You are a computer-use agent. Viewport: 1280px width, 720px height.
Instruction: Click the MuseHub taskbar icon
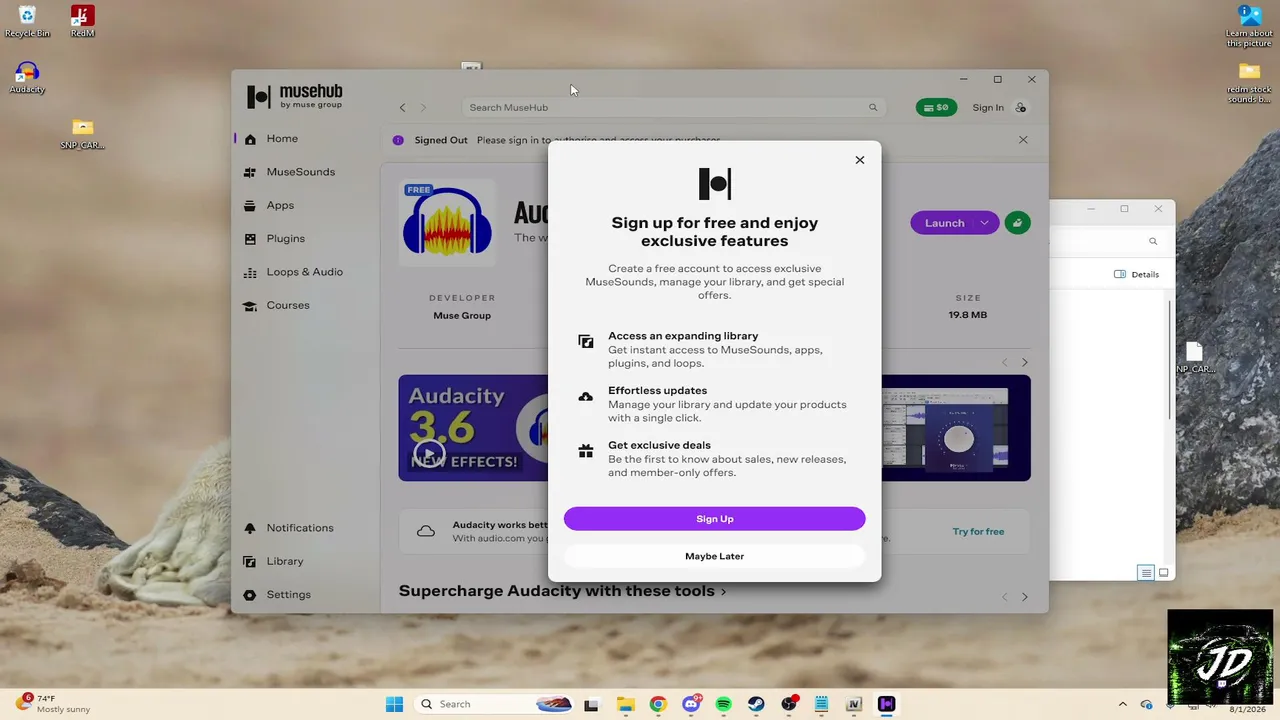click(886, 705)
